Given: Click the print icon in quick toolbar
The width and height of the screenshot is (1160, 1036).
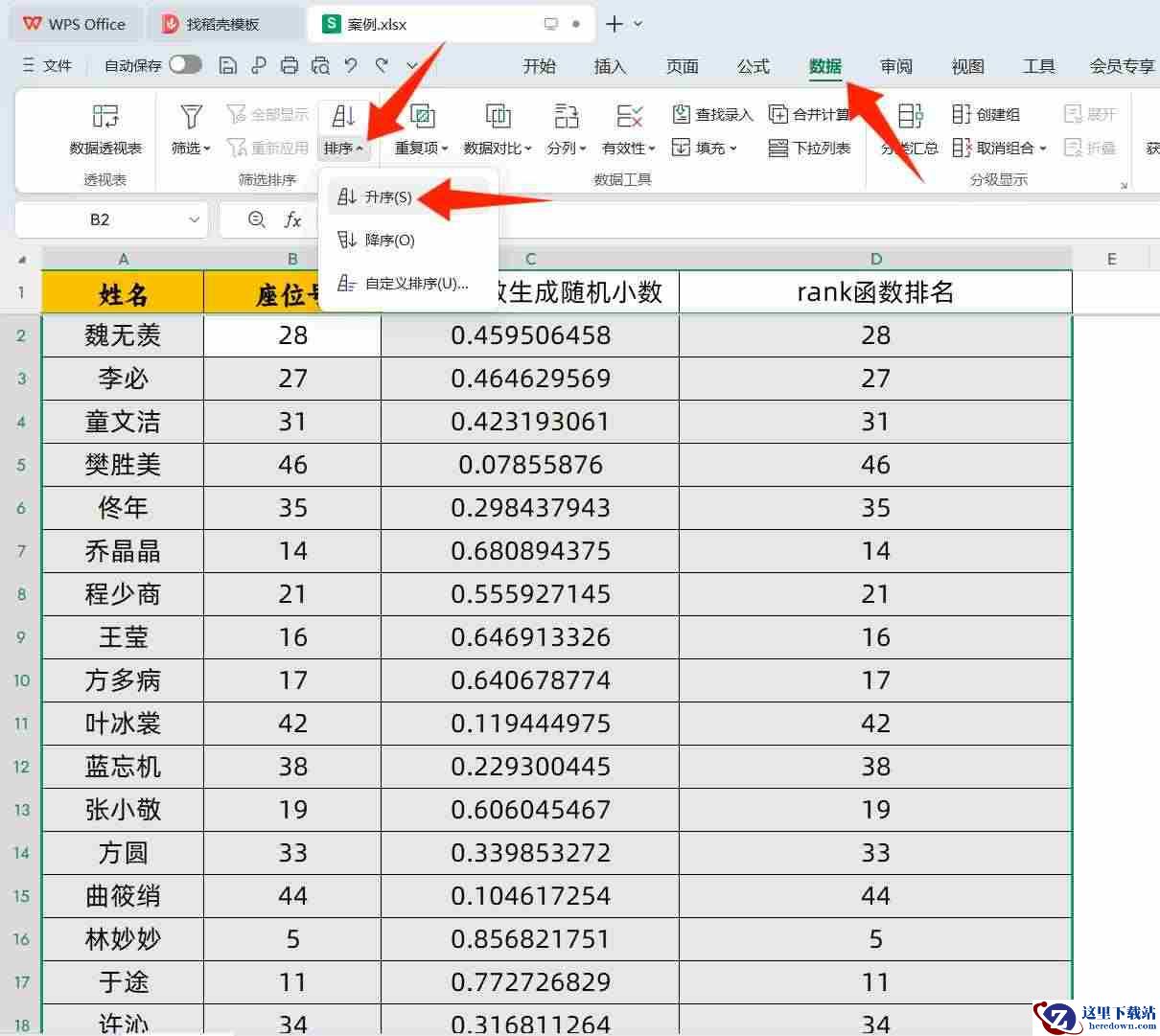Looking at the screenshot, I should [290, 65].
